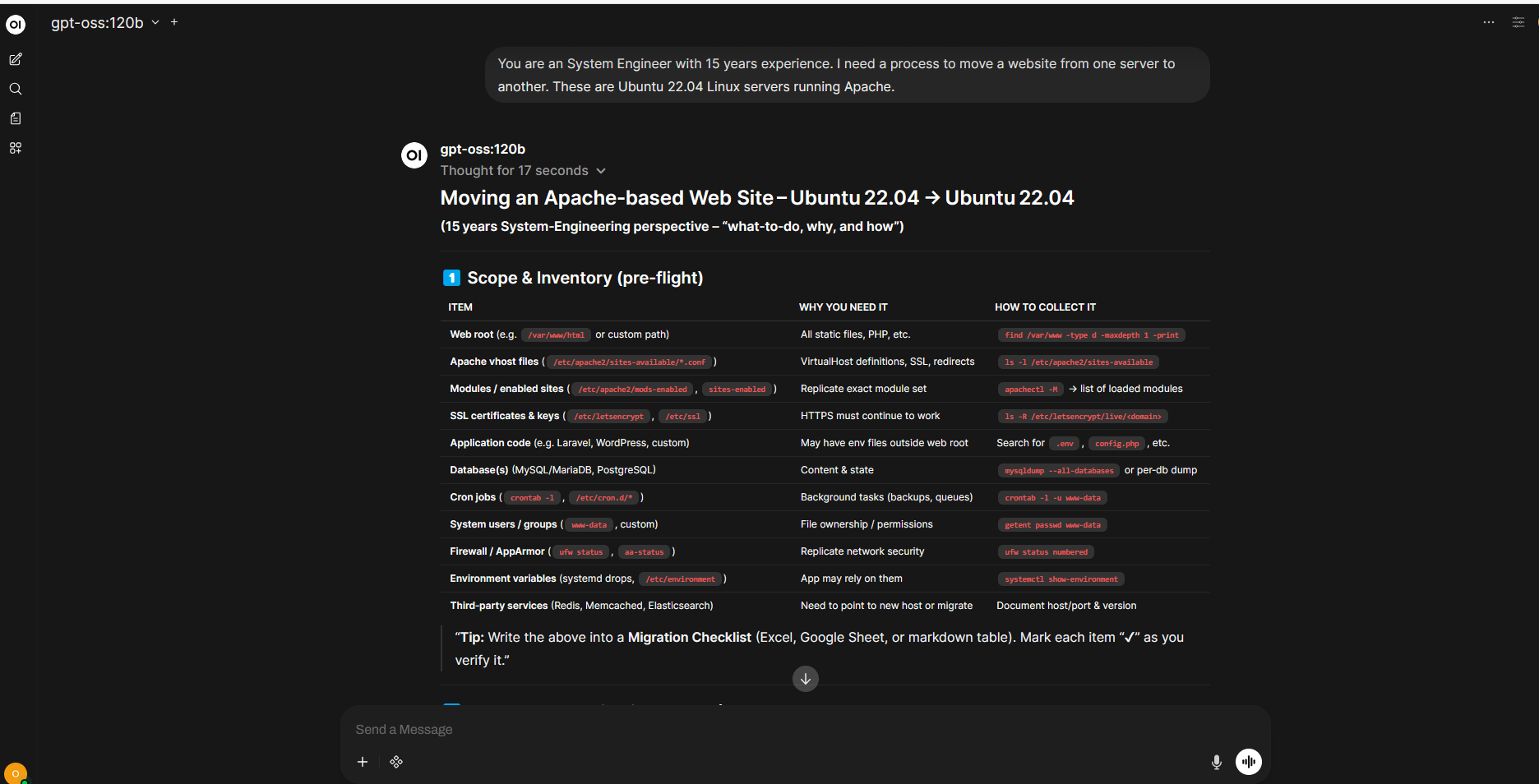This screenshot has height=784, width=1539.
Task: Click plus icon to attach files
Action: (x=363, y=762)
